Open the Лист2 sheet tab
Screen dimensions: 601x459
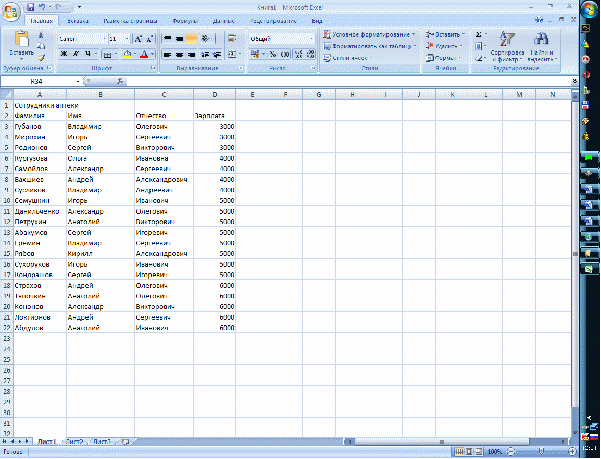coord(74,442)
